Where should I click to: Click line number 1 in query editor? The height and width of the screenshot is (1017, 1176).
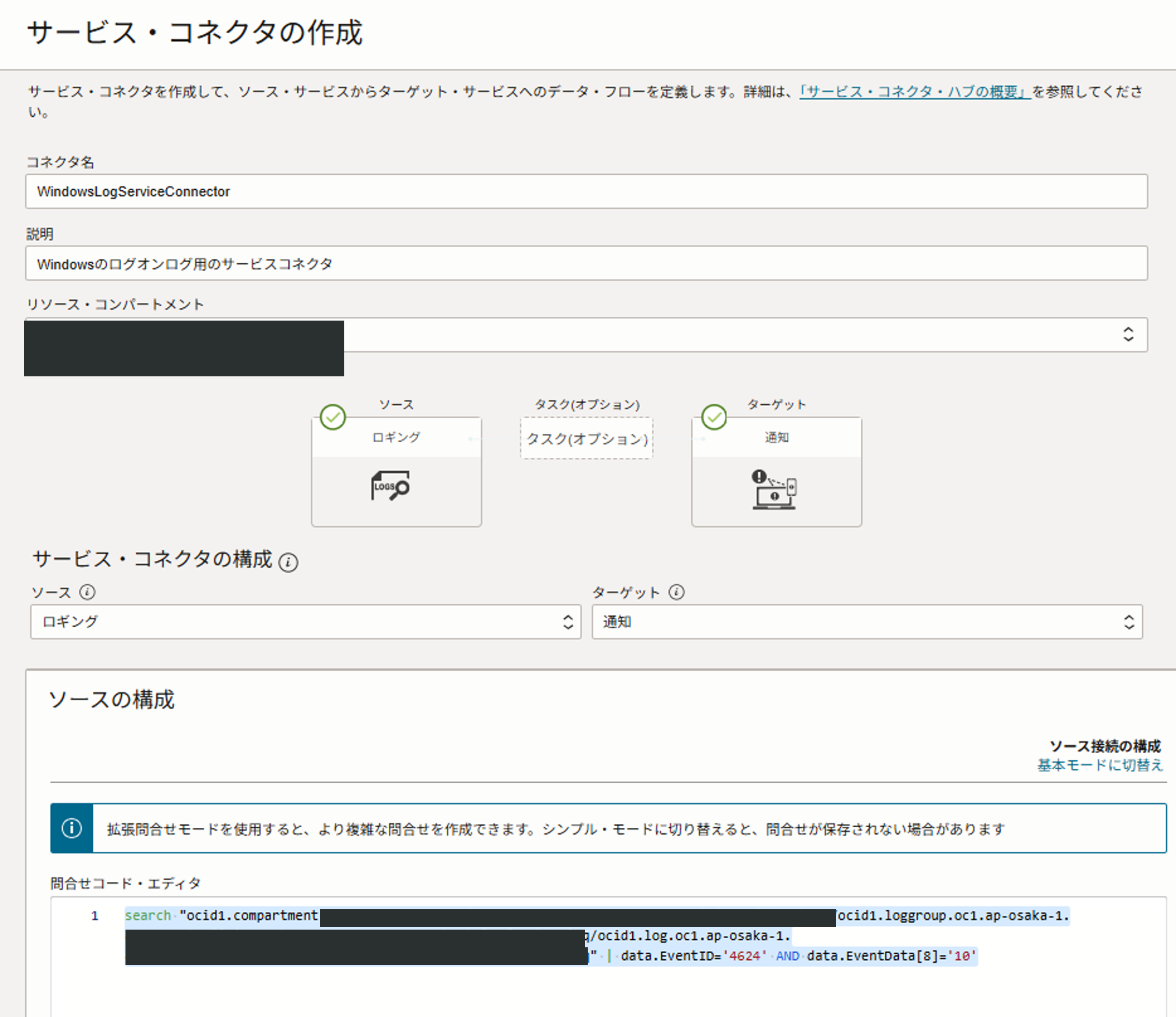coord(94,916)
